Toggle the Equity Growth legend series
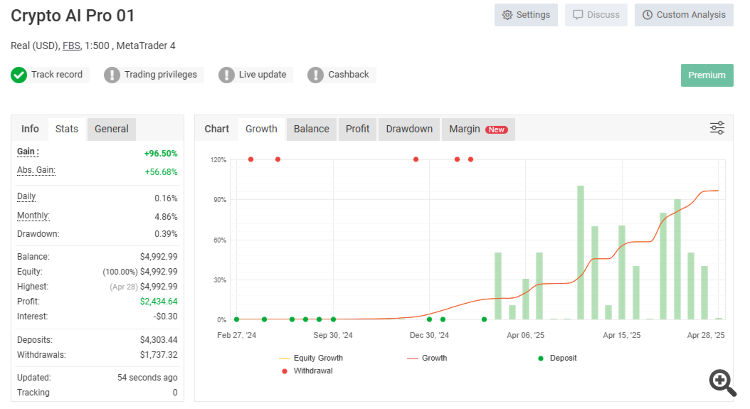This screenshot has height=409, width=750. pos(311,358)
